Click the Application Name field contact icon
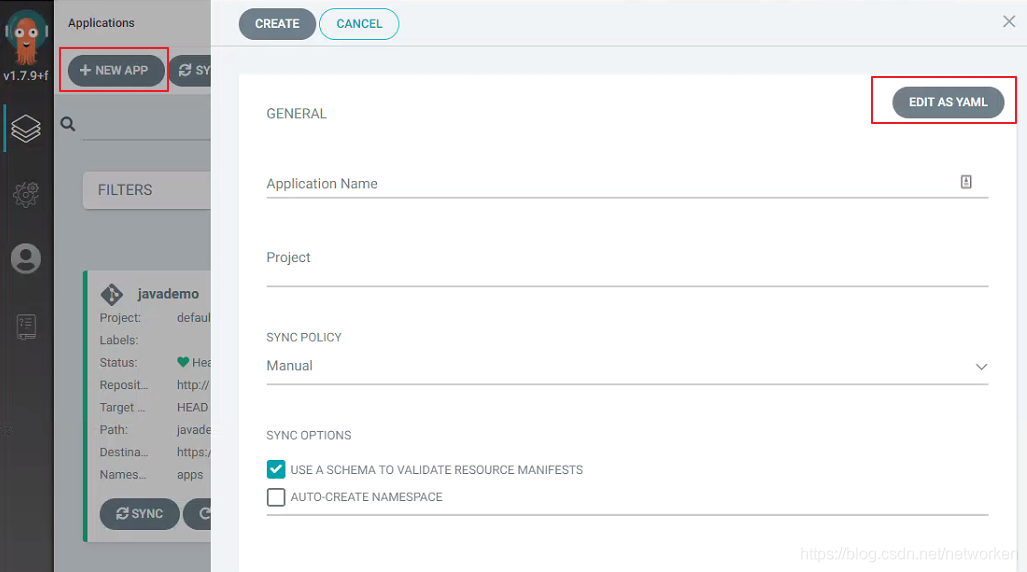 click(x=966, y=182)
